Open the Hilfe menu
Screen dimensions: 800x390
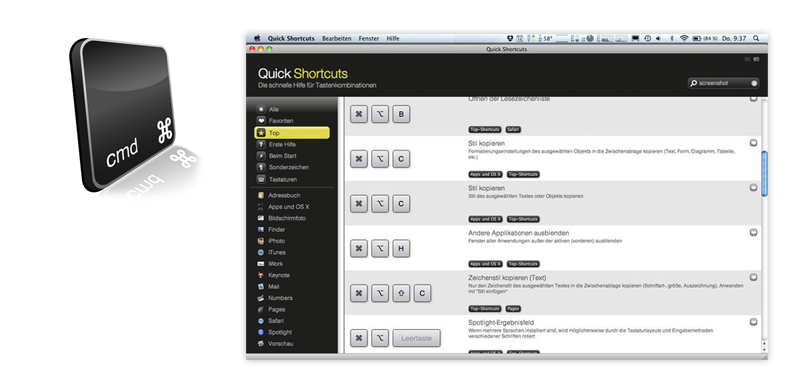(393, 38)
